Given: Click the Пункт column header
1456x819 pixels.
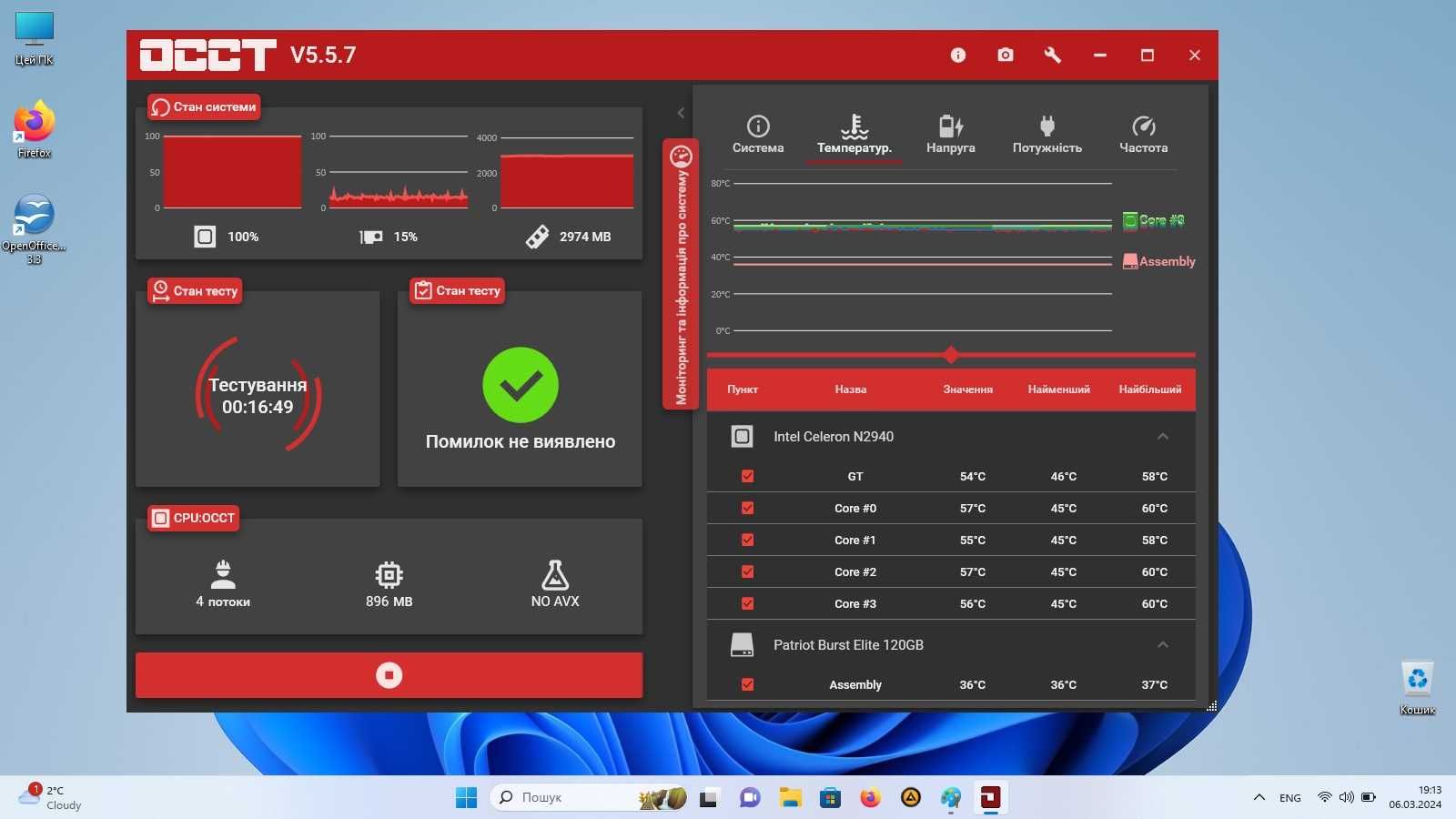Looking at the screenshot, I should (x=743, y=389).
